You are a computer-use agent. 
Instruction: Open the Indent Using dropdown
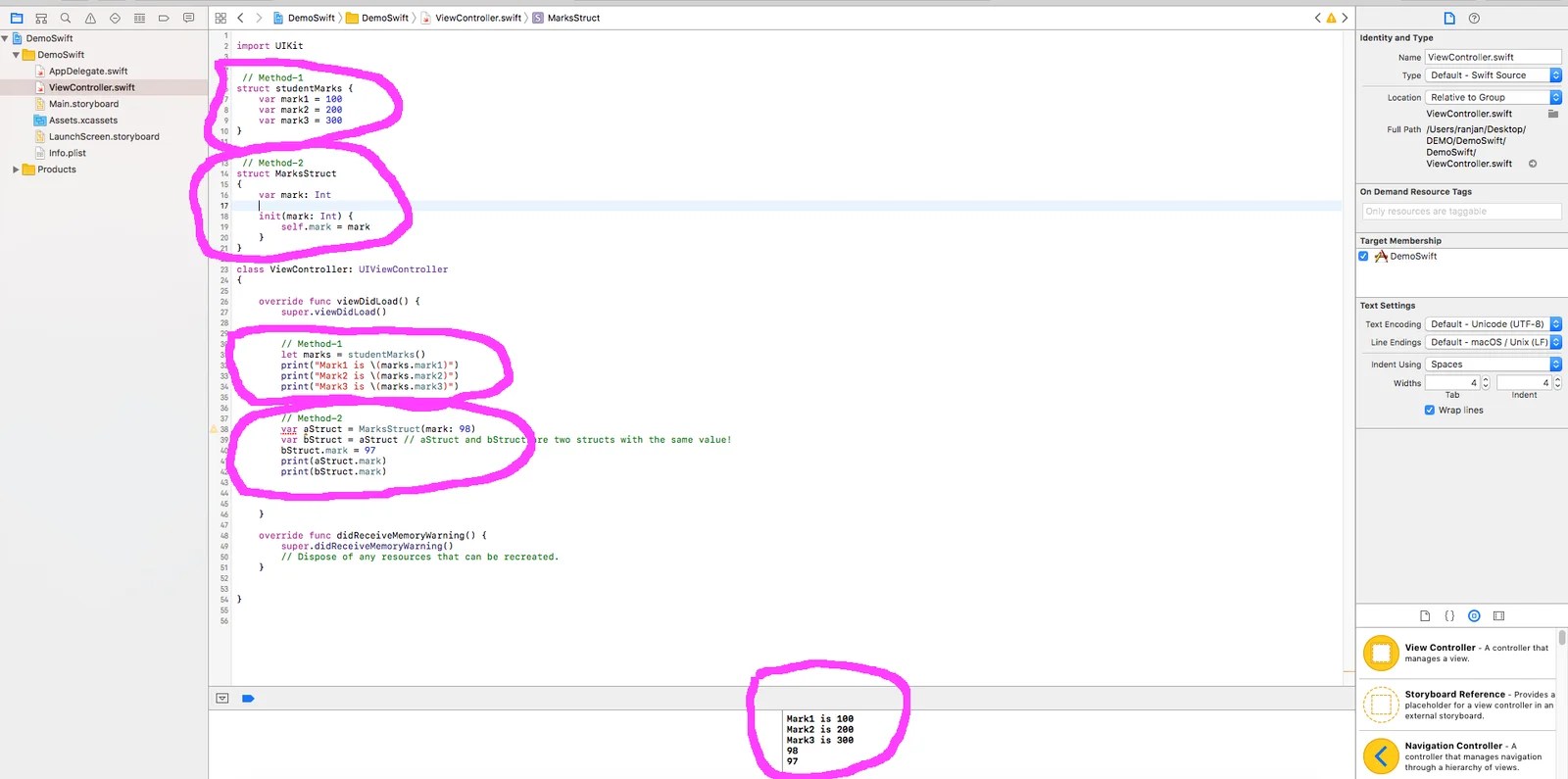pos(1493,365)
